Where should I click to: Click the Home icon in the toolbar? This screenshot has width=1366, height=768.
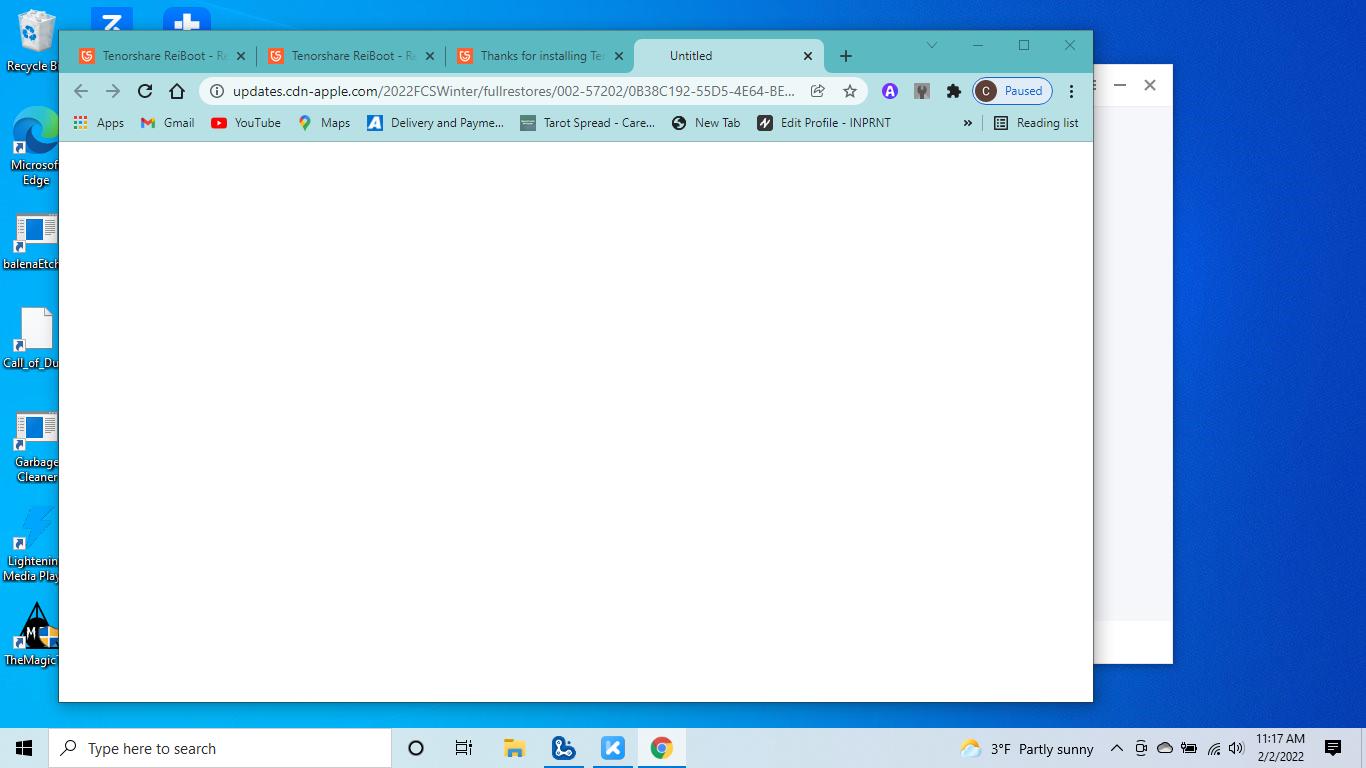pyautogui.click(x=177, y=91)
